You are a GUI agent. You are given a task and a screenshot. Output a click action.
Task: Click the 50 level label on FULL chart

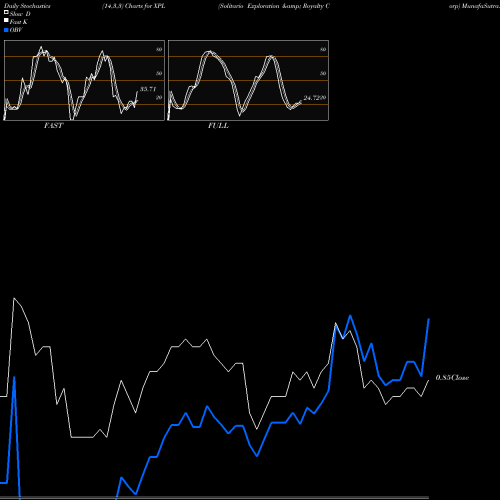(x=323, y=73)
